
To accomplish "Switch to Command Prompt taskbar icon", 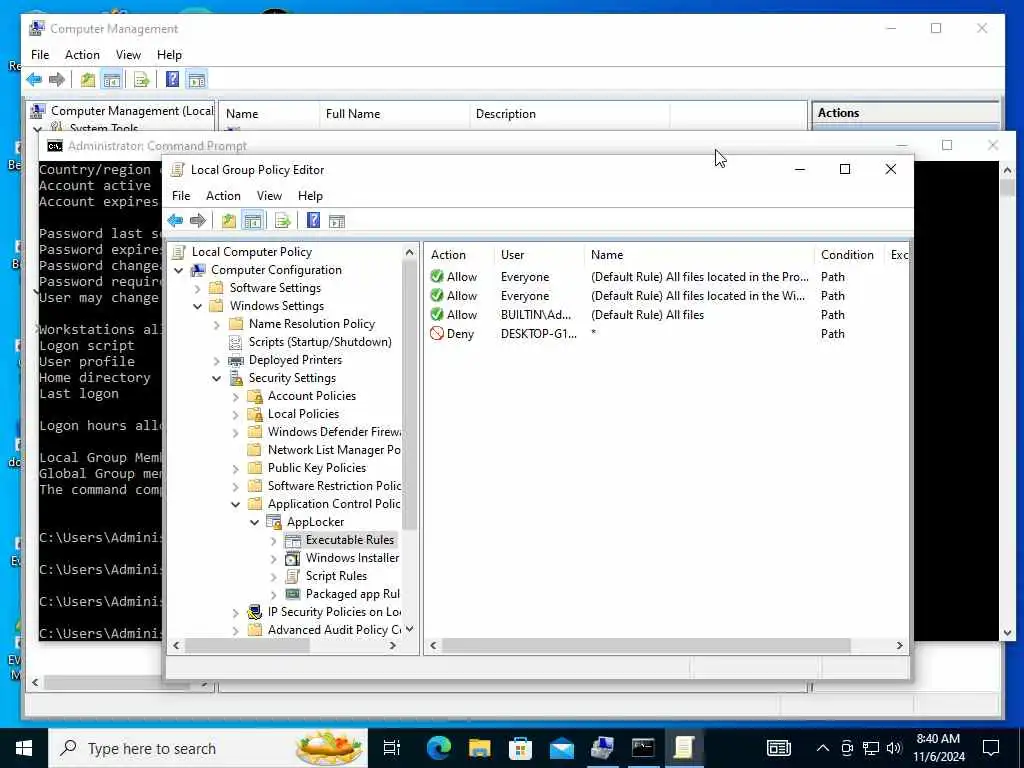I will point(643,748).
